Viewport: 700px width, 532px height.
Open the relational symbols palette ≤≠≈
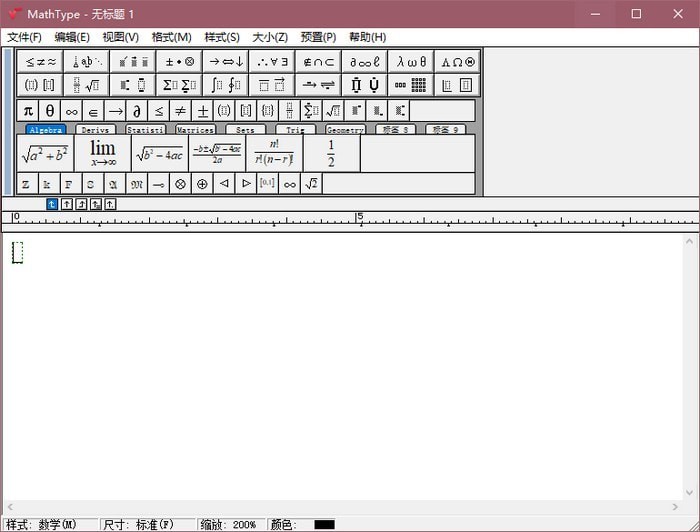(x=40, y=62)
